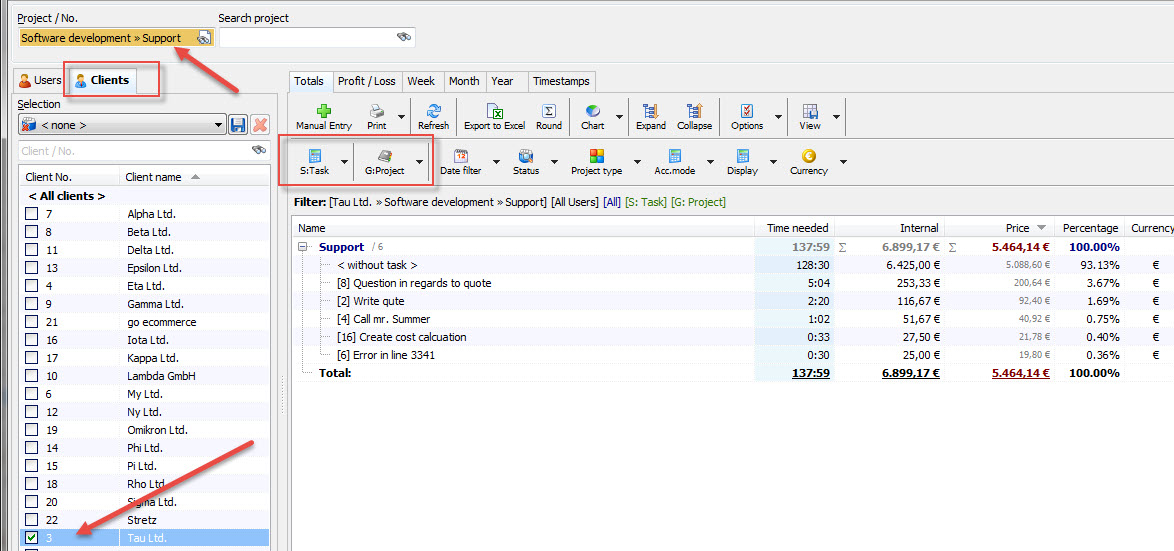The image size is (1174, 551).
Task: Enable the go ecommerce checkbox
Action: coord(32,322)
